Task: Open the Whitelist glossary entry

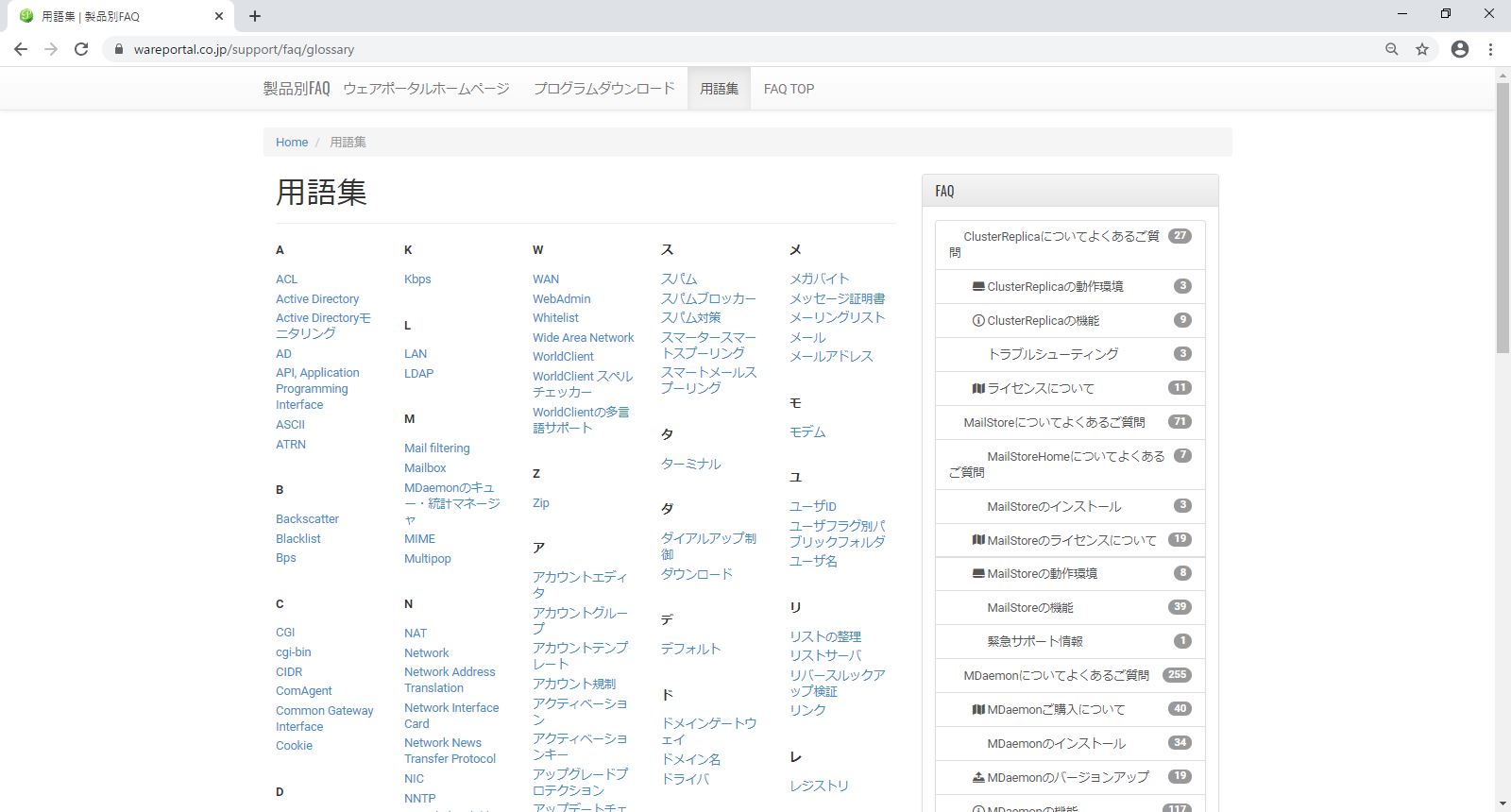Action: [555, 318]
